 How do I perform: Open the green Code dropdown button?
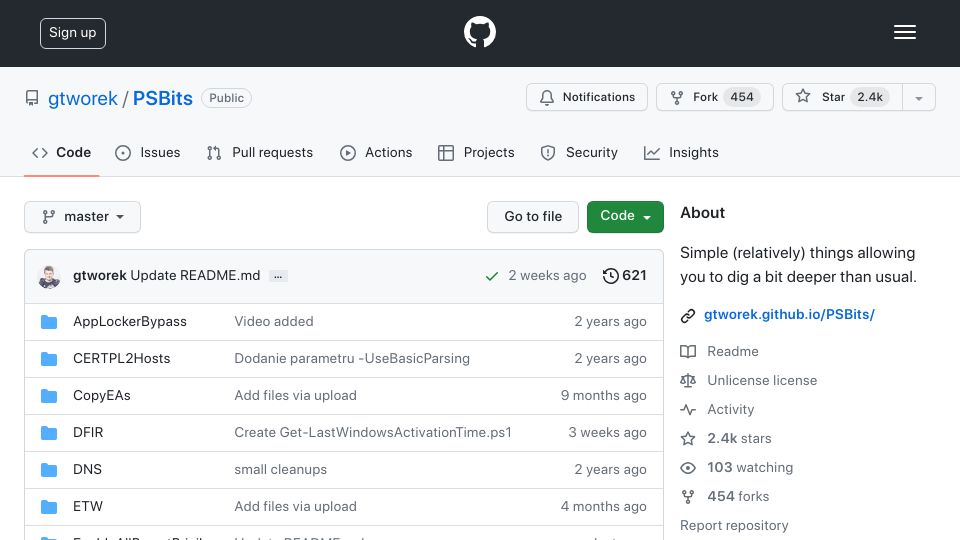pos(625,217)
